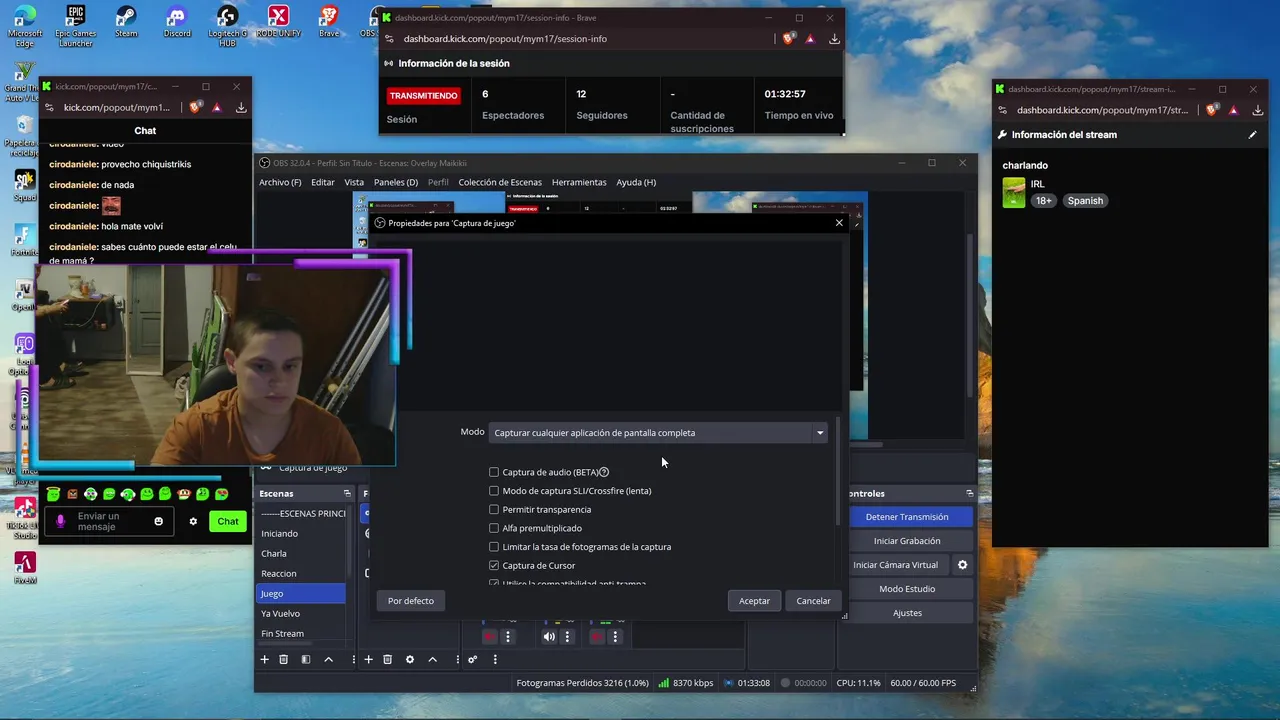Open virtual camera settings gear
Image resolution: width=1280 pixels, height=720 pixels.
(x=962, y=565)
